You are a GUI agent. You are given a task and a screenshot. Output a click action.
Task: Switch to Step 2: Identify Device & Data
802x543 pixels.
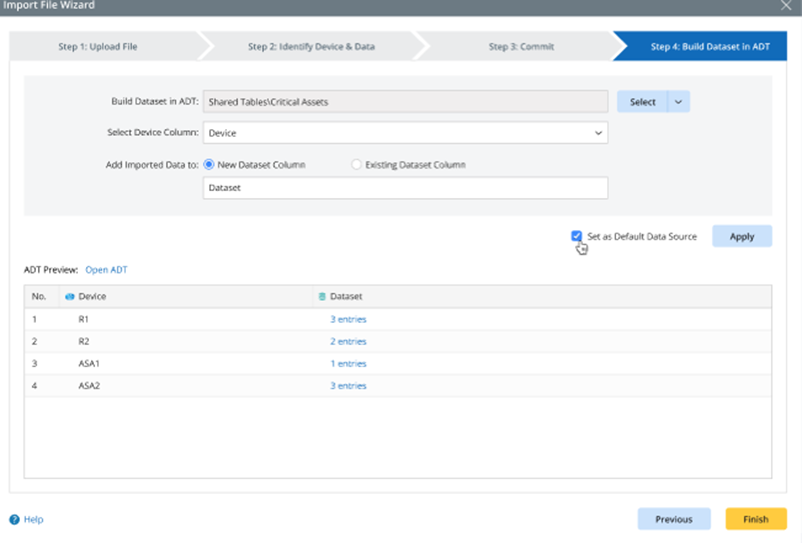tap(311, 46)
